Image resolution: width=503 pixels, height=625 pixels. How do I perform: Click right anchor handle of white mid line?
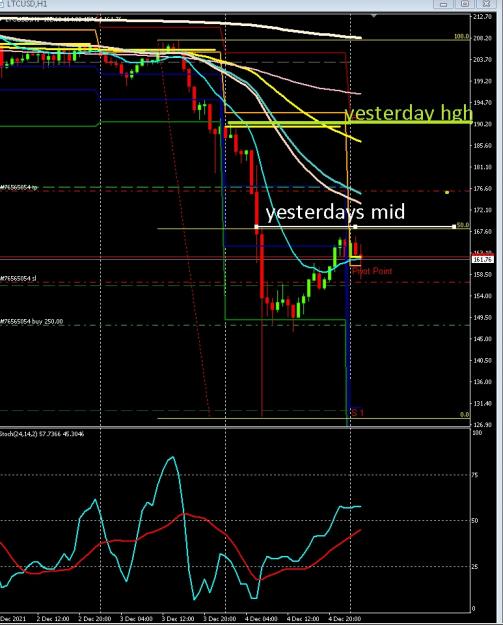tap(454, 227)
